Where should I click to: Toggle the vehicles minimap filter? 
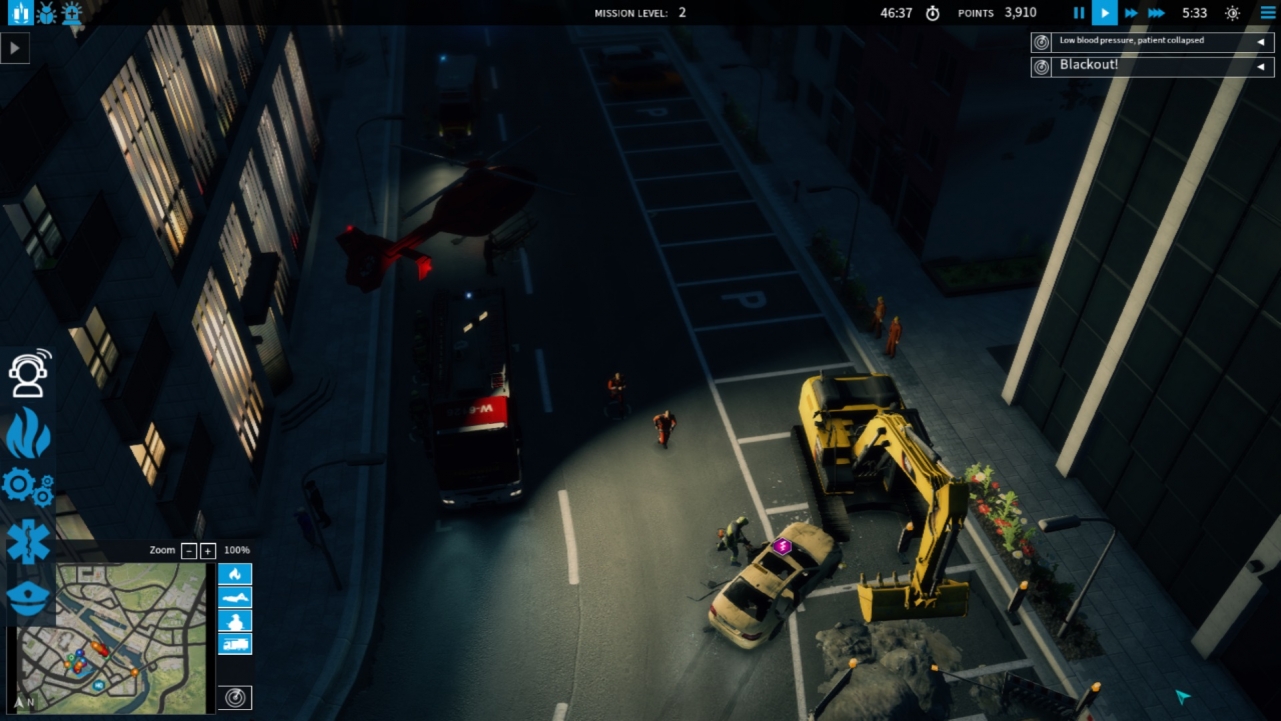235,644
